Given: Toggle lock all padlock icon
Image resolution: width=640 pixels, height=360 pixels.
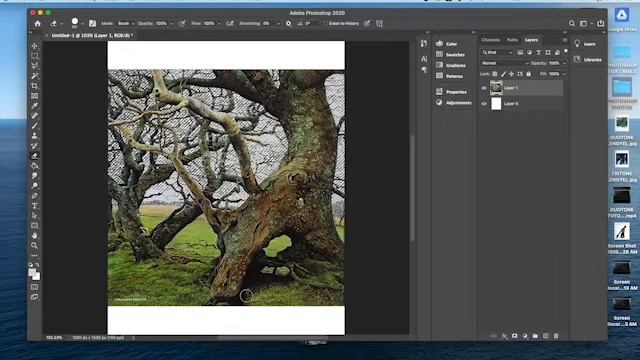Looking at the screenshot, I should (x=529, y=74).
